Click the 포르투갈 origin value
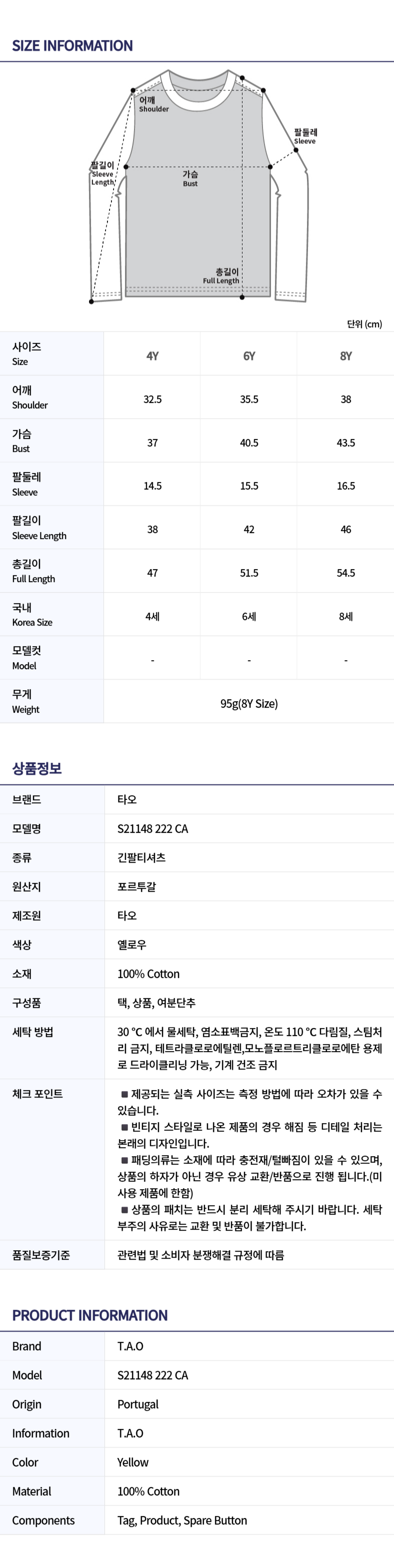This screenshot has height=1568, width=394. [x=137, y=887]
